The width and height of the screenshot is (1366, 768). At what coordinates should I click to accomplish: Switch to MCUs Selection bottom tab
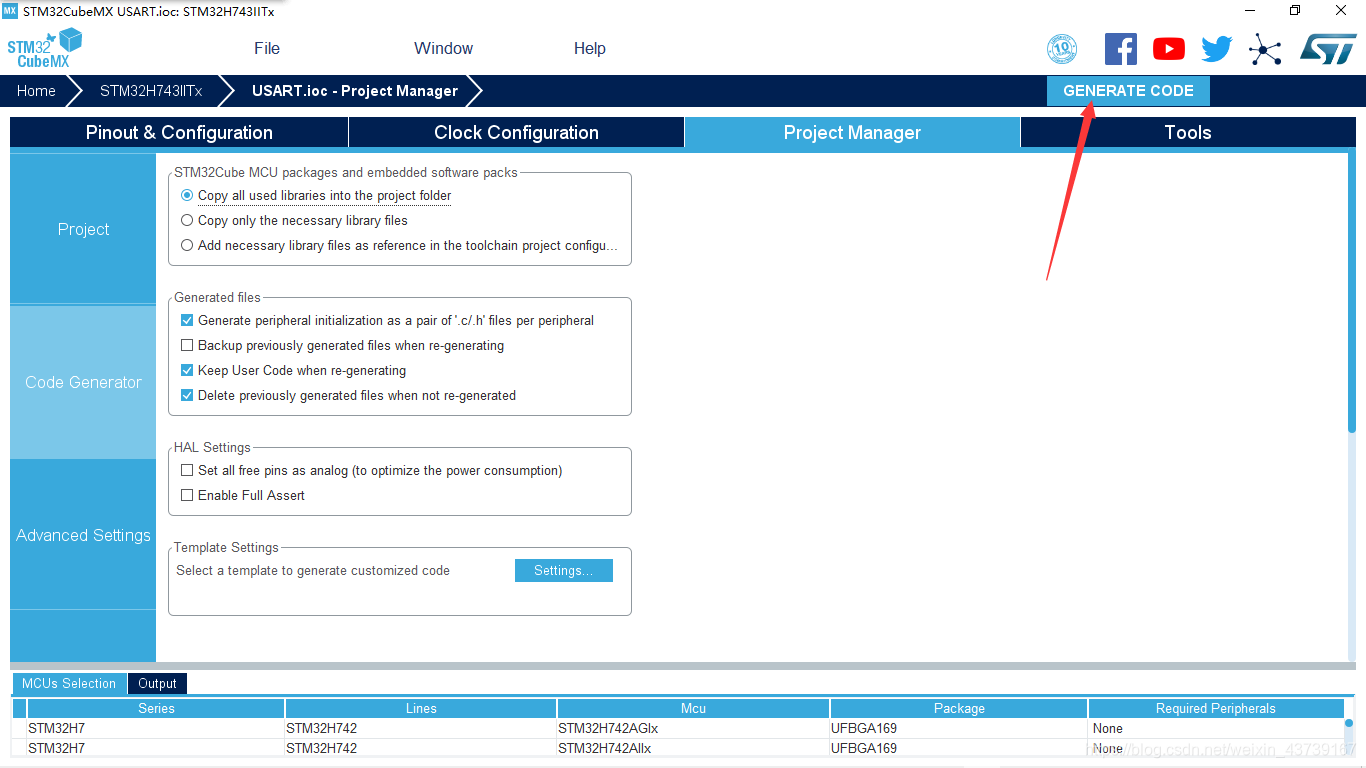69,683
